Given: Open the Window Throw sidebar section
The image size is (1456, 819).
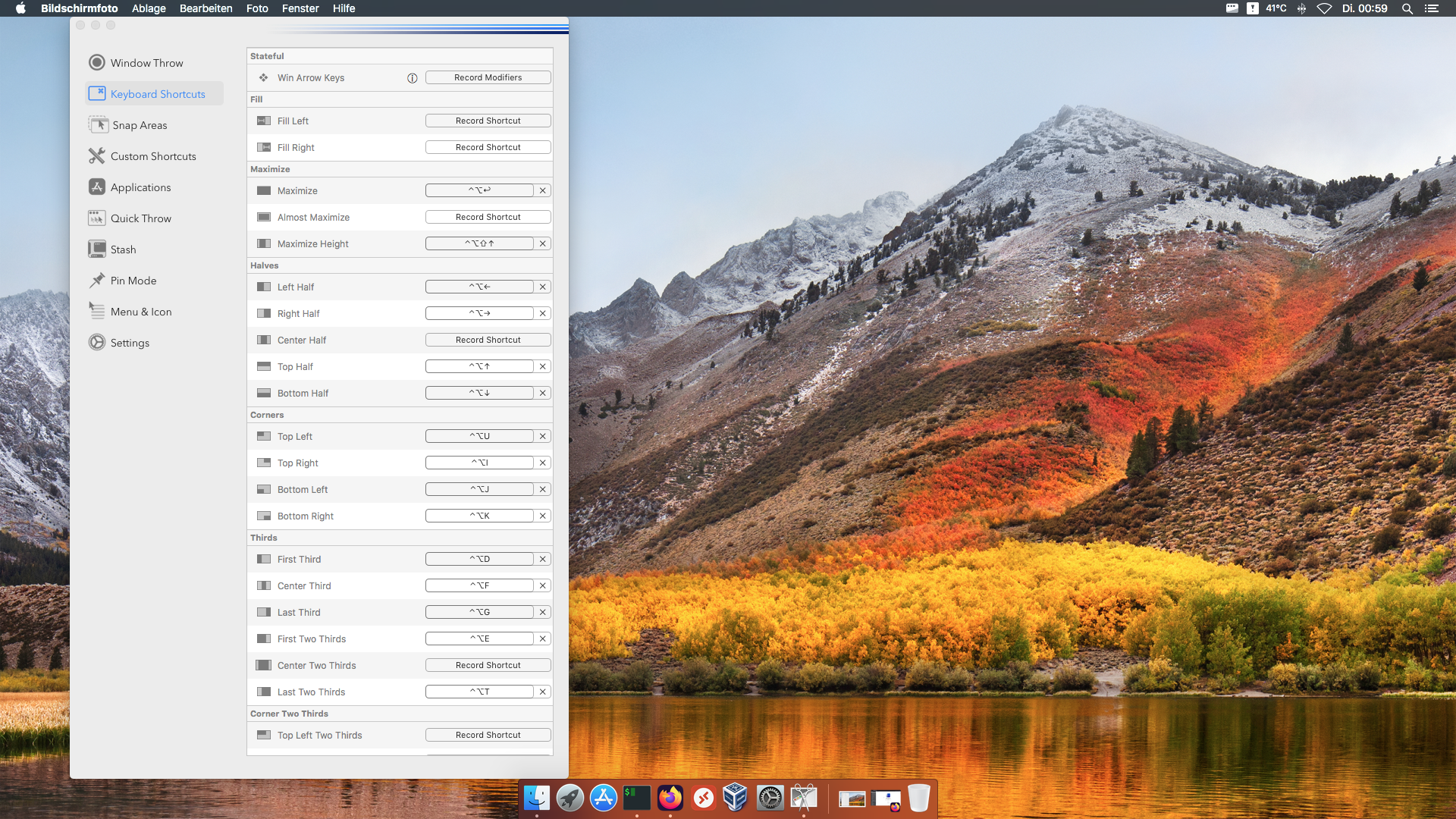Looking at the screenshot, I should coord(146,63).
